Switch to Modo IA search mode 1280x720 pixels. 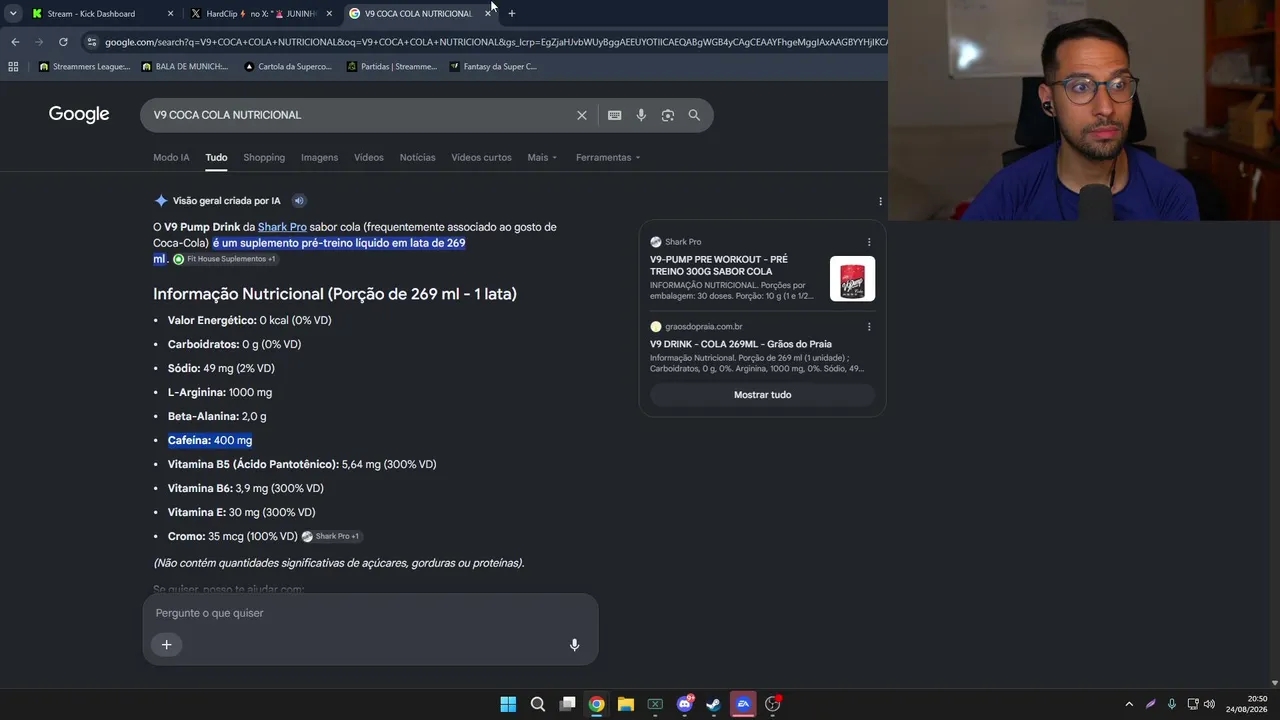(171, 158)
